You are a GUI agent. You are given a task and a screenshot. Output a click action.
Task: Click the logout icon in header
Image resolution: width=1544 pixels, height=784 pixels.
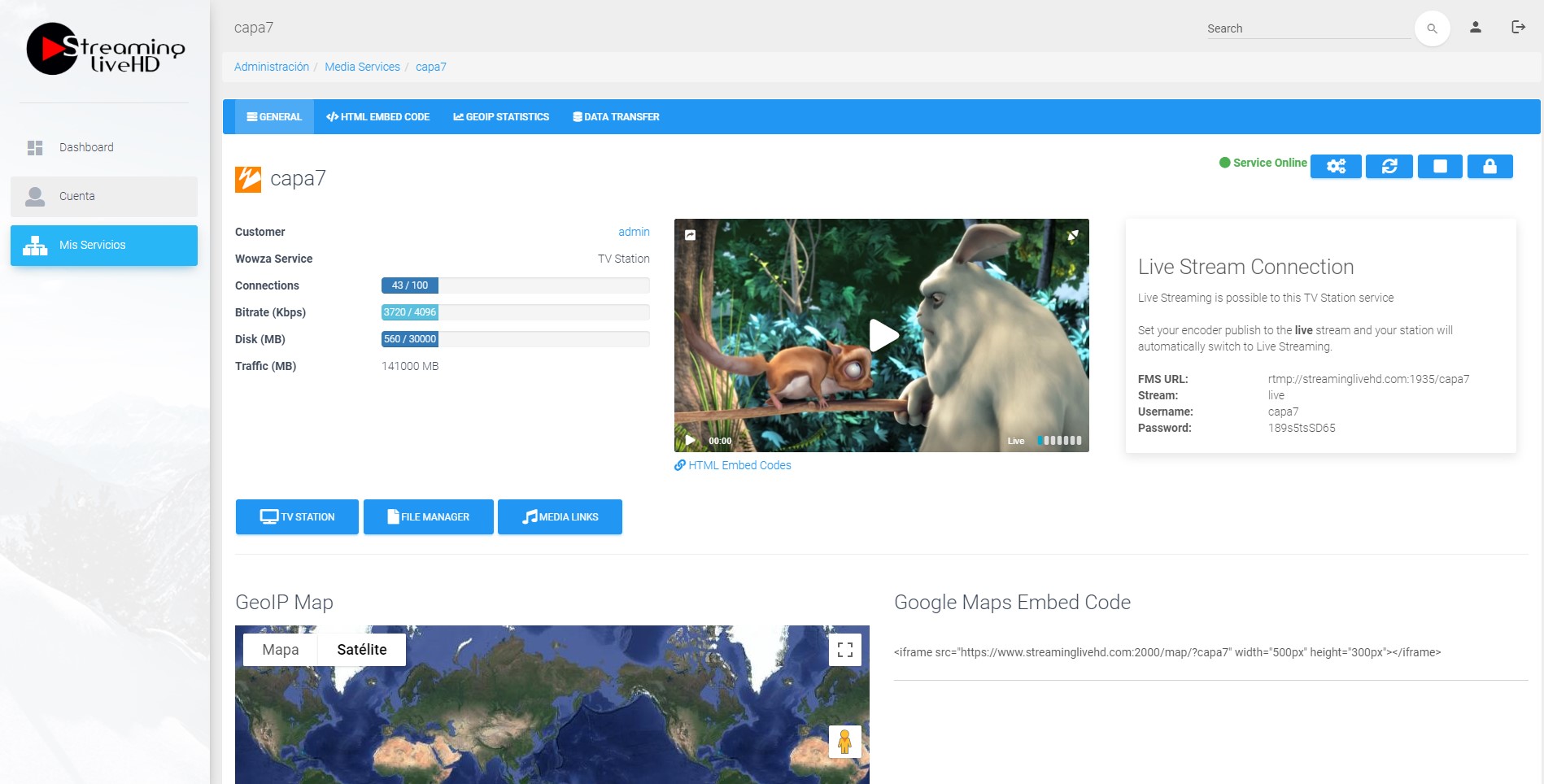point(1518,28)
